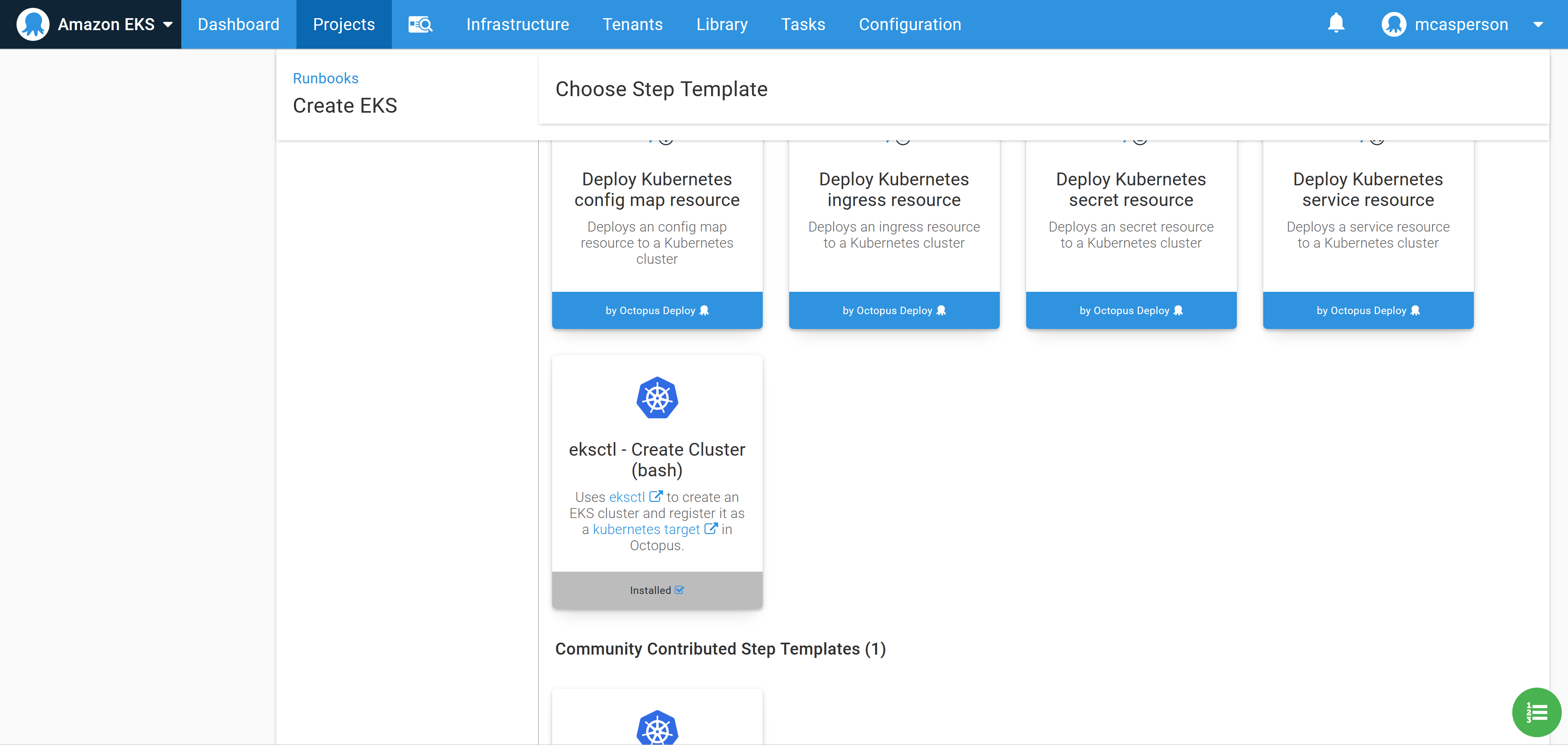Navigate back to Runbooks

(326, 78)
